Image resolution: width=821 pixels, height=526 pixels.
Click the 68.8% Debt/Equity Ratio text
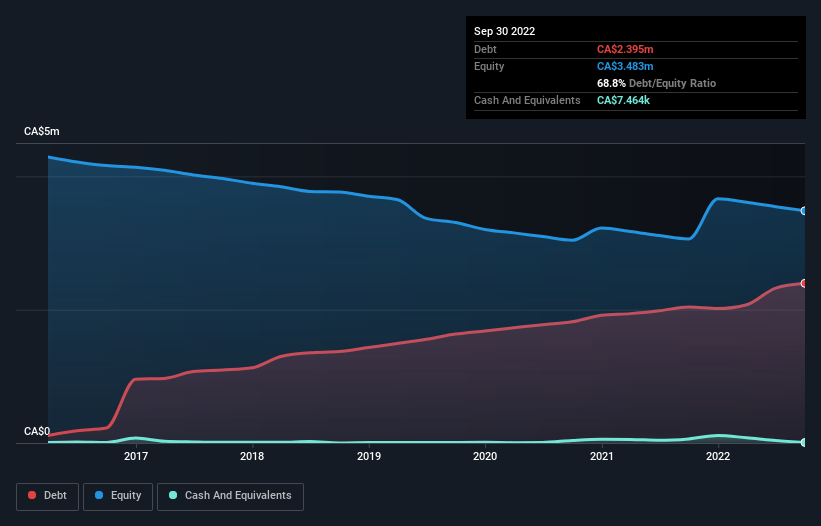[656, 83]
